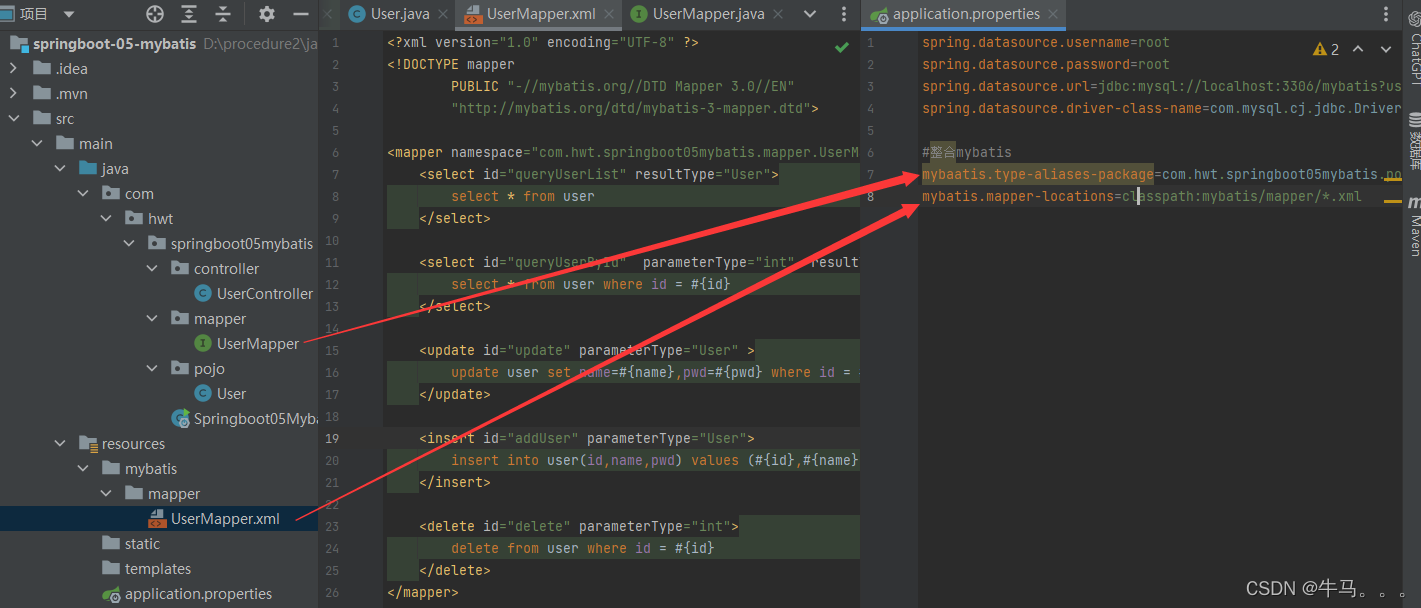Collapse the mybatis resources folder
1421x608 pixels.
[x=83, y=469]
